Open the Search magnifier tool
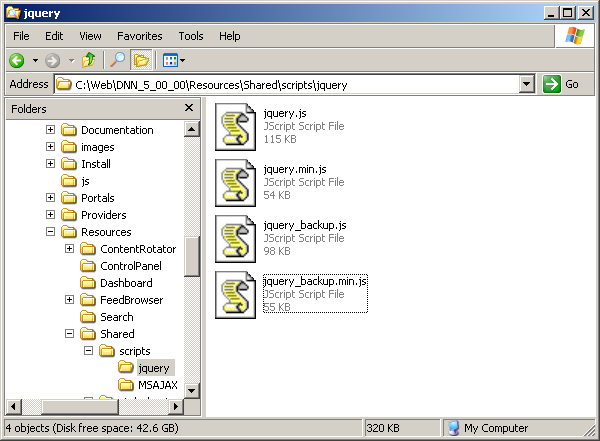This screenshot has width=600, height=441. 117,60
